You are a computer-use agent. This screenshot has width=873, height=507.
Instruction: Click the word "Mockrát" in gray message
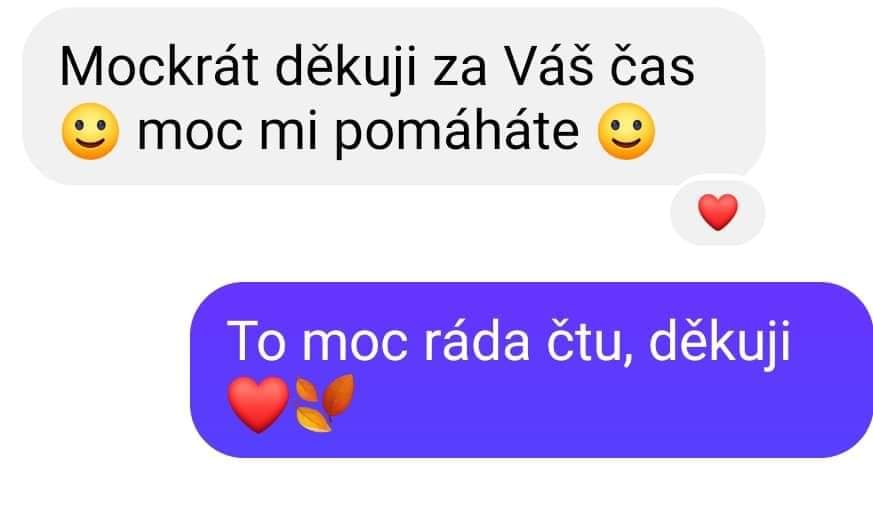pyautogui.click(x=159, y=67)
